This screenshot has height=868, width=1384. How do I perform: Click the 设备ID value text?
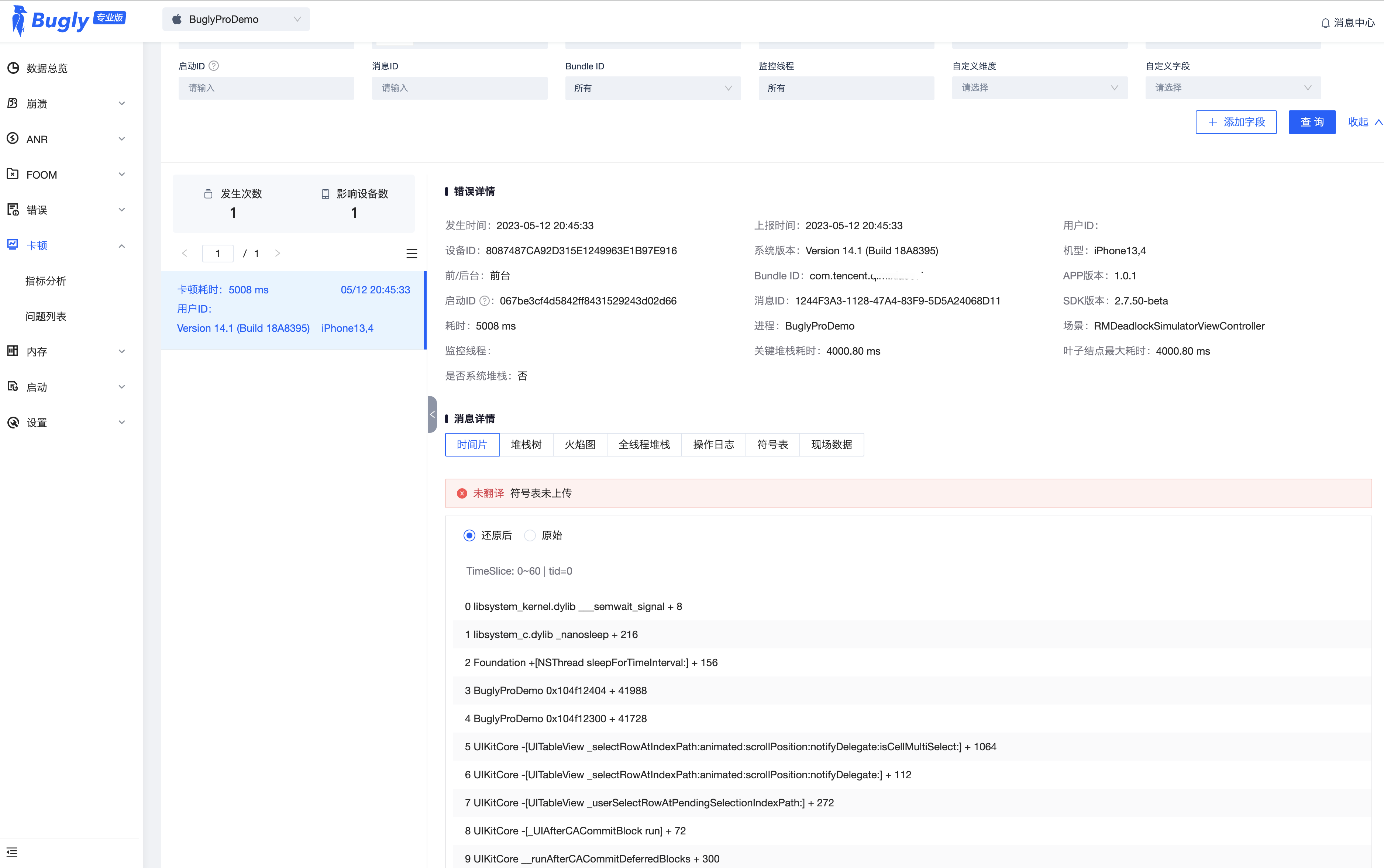pos(581,250)
